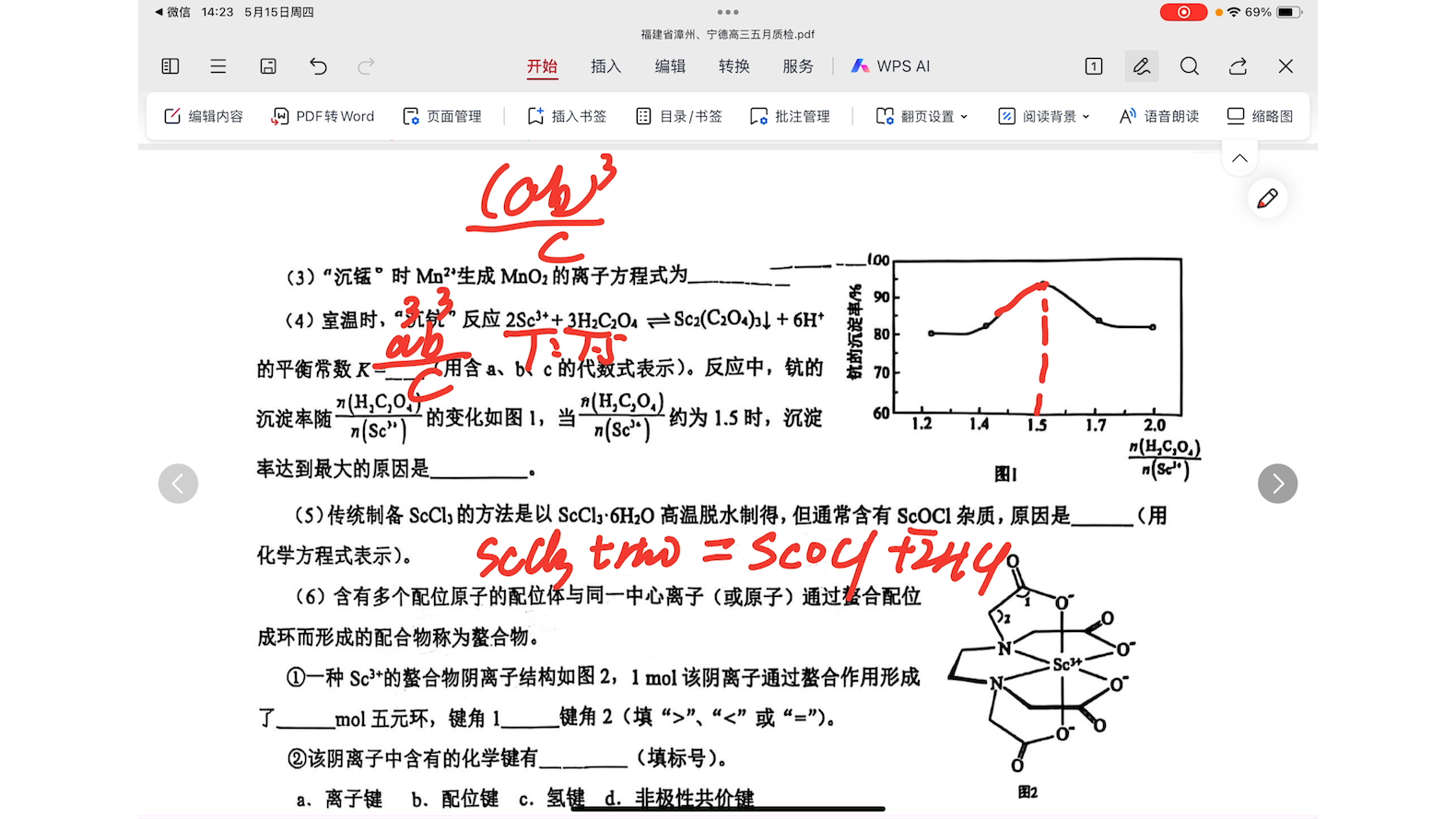The image size is (1456, 819).
Task: Open the page number indicator icon
Action: click(x=1094, y=66)
